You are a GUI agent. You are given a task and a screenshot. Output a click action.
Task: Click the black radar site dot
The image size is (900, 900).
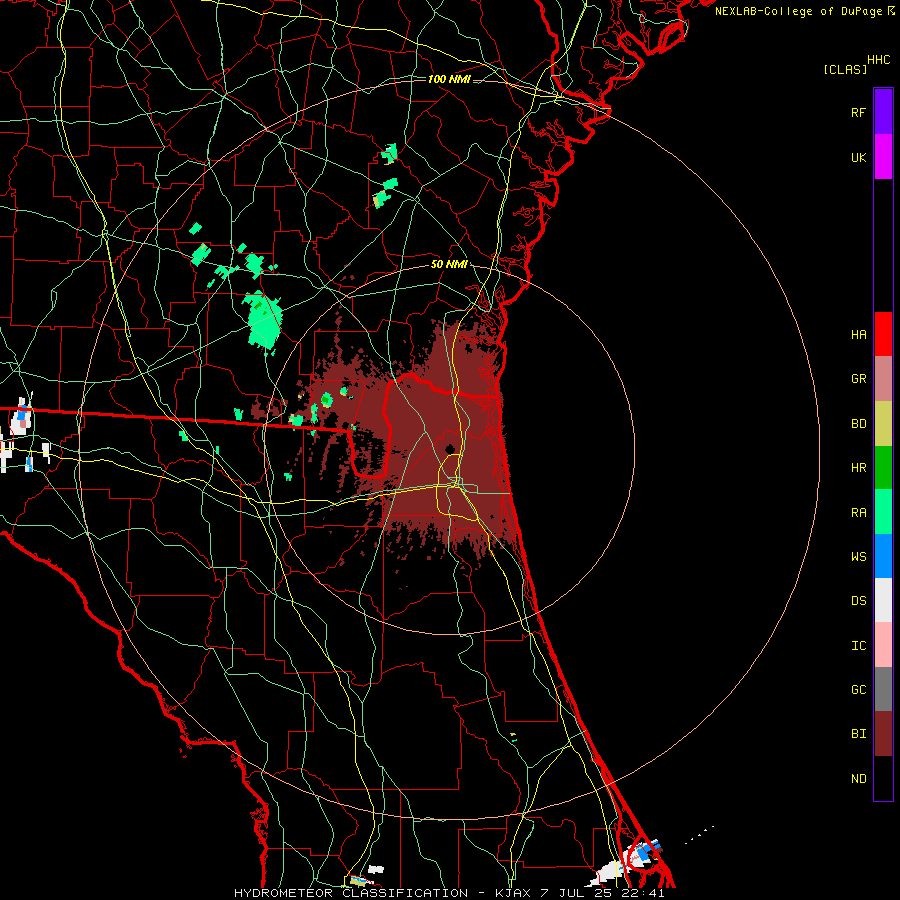450,449
